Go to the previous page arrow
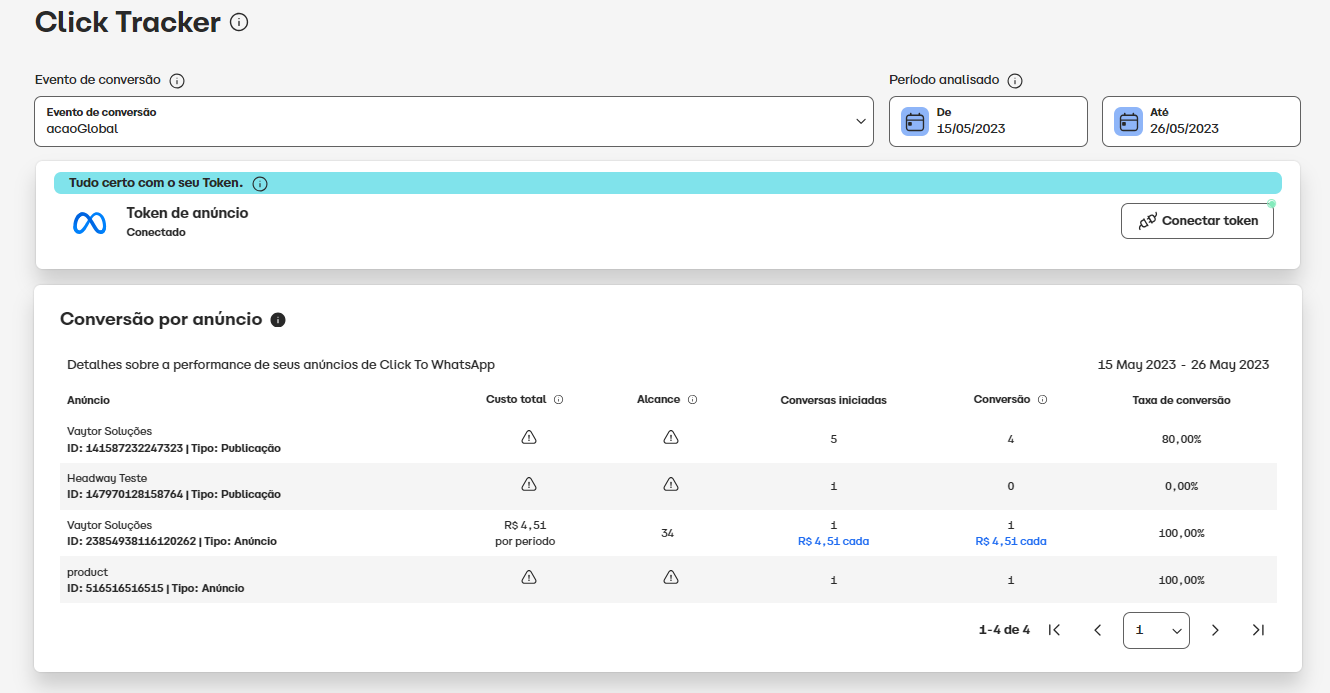Screen dimensions: 1330x693 (1097, 630)
